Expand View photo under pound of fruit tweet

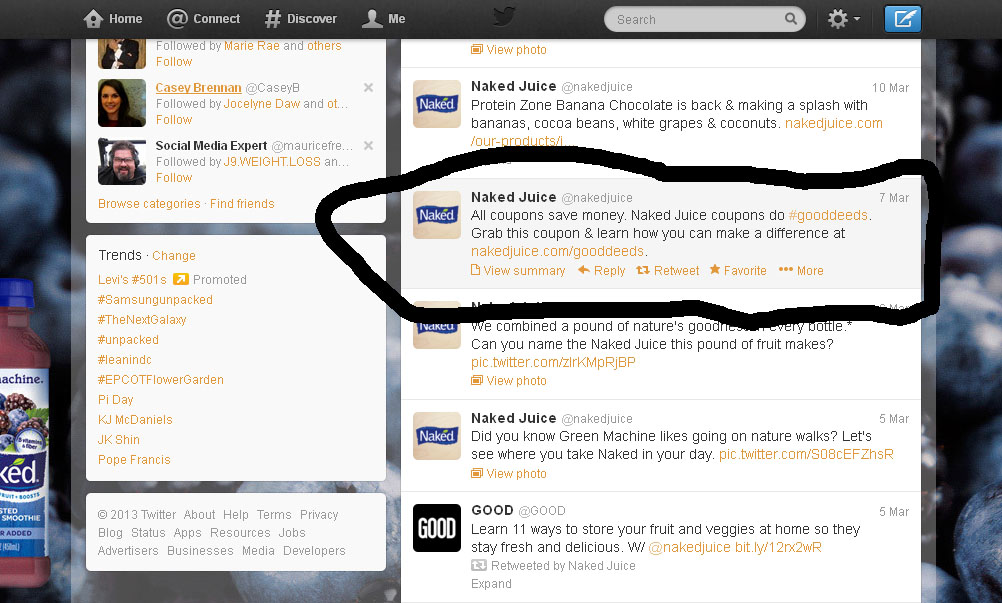509,381
